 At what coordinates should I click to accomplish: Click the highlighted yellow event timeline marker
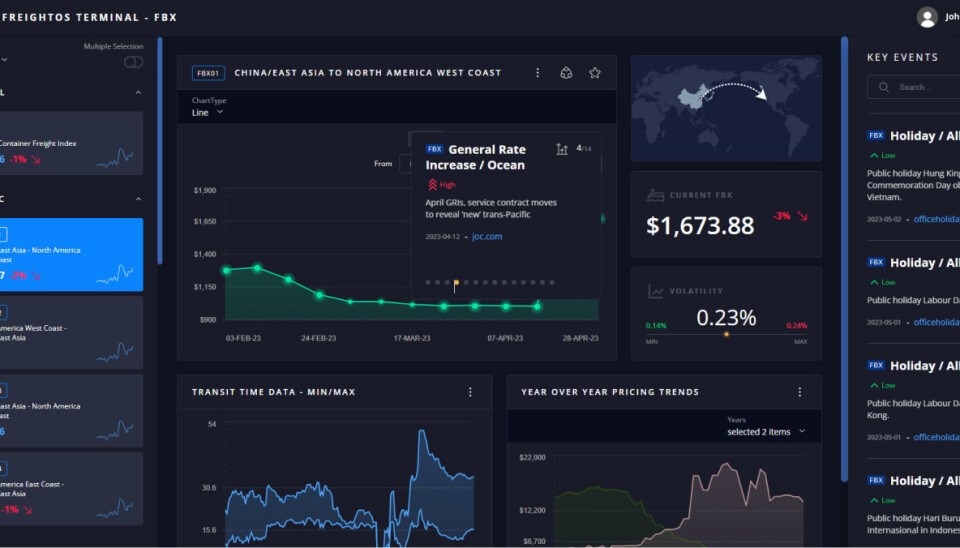(456, 283)
